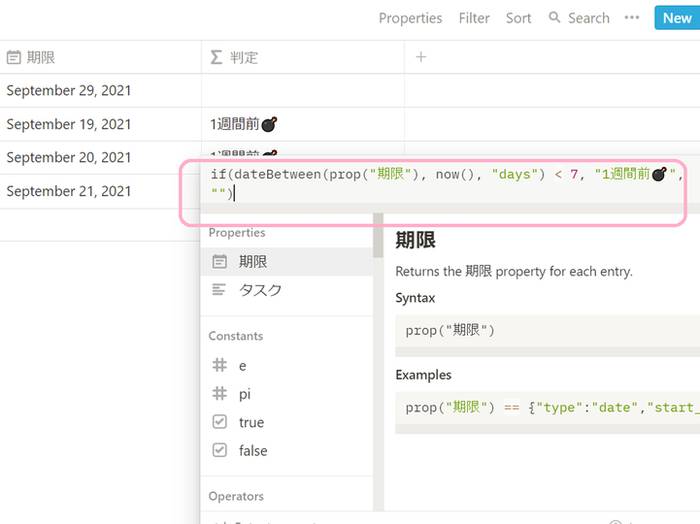Click the number icon beside pi
700x524 pixels.
(x=219, y=393)
